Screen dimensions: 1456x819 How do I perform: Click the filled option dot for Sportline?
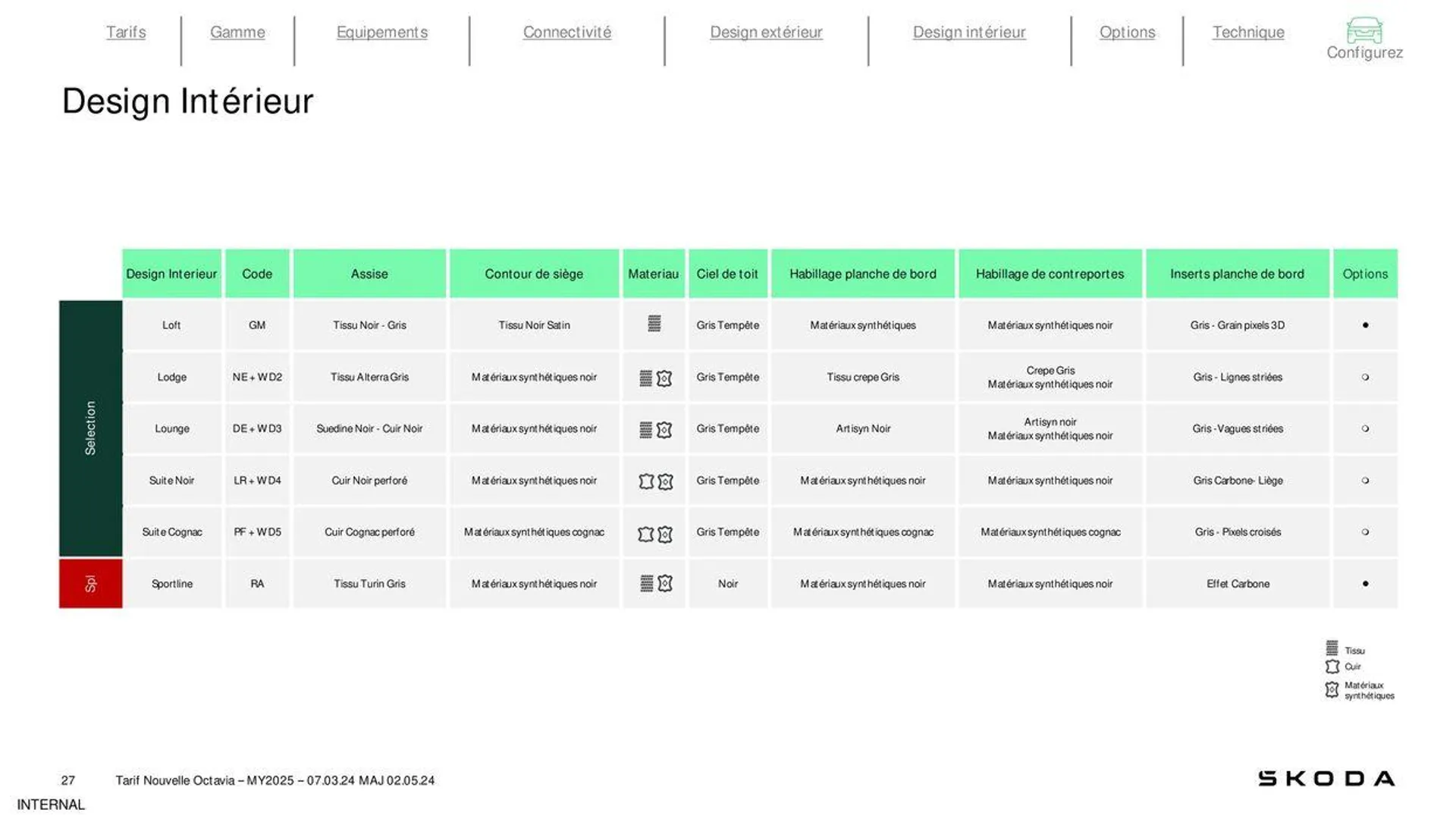click(x=1365, y=583)
